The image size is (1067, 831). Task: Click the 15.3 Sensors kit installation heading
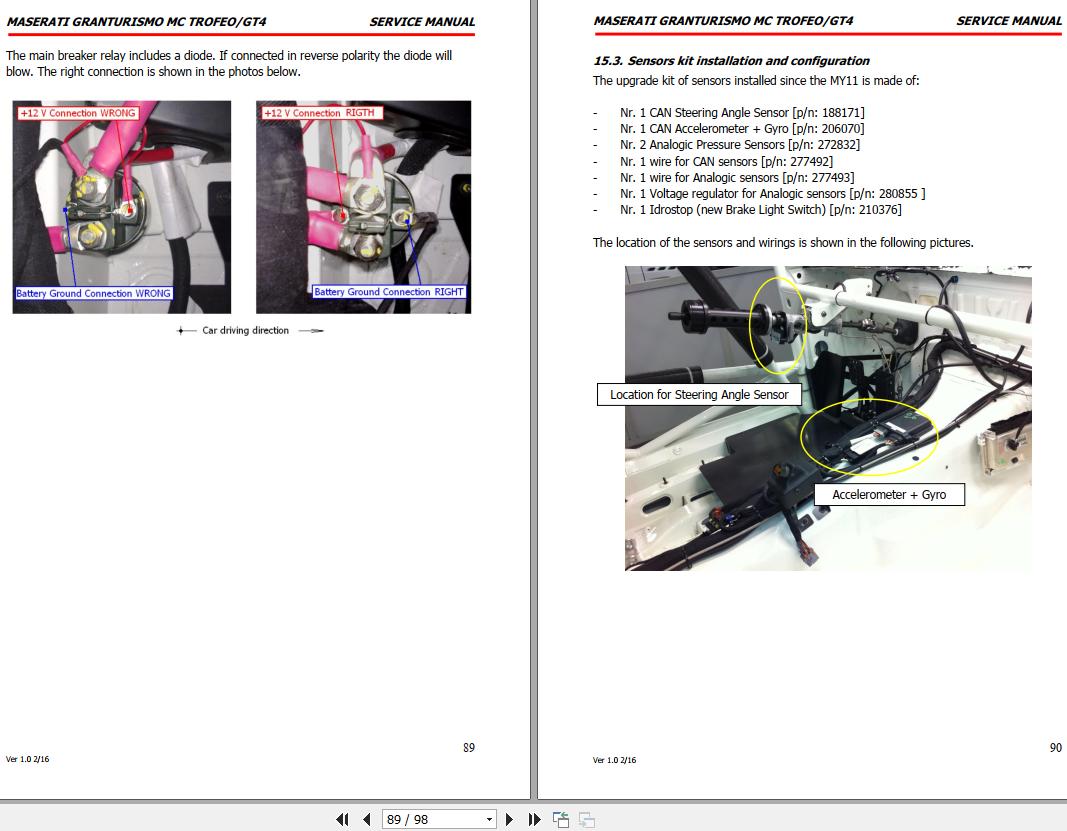click(731, 61)
